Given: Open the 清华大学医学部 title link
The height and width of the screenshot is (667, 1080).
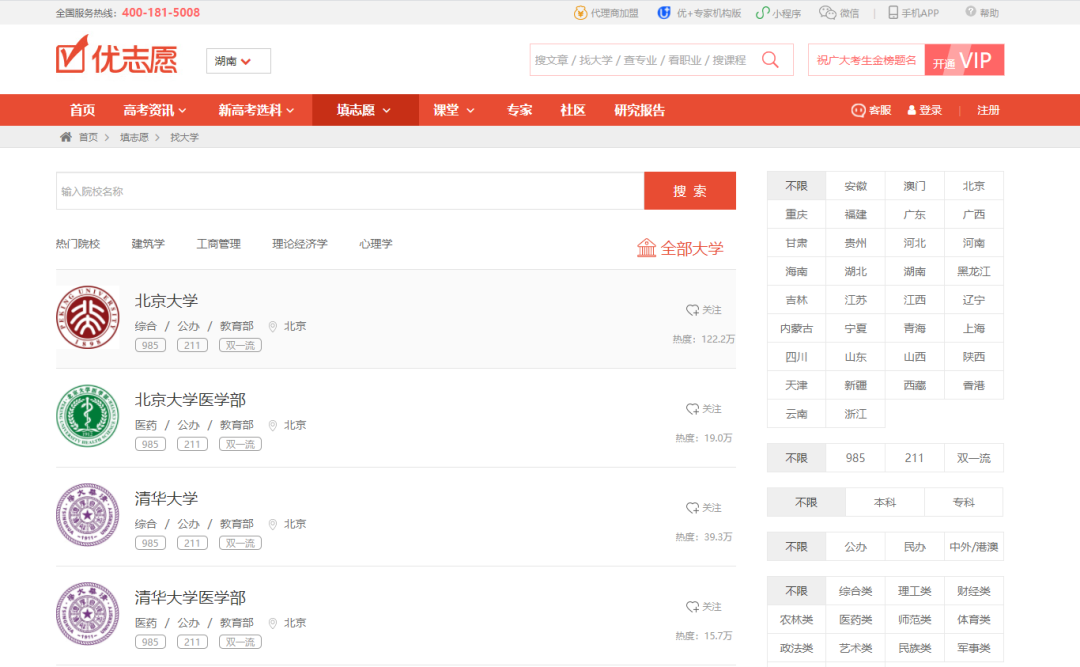Looking at the screenshot, I should [x=190, y=597].
